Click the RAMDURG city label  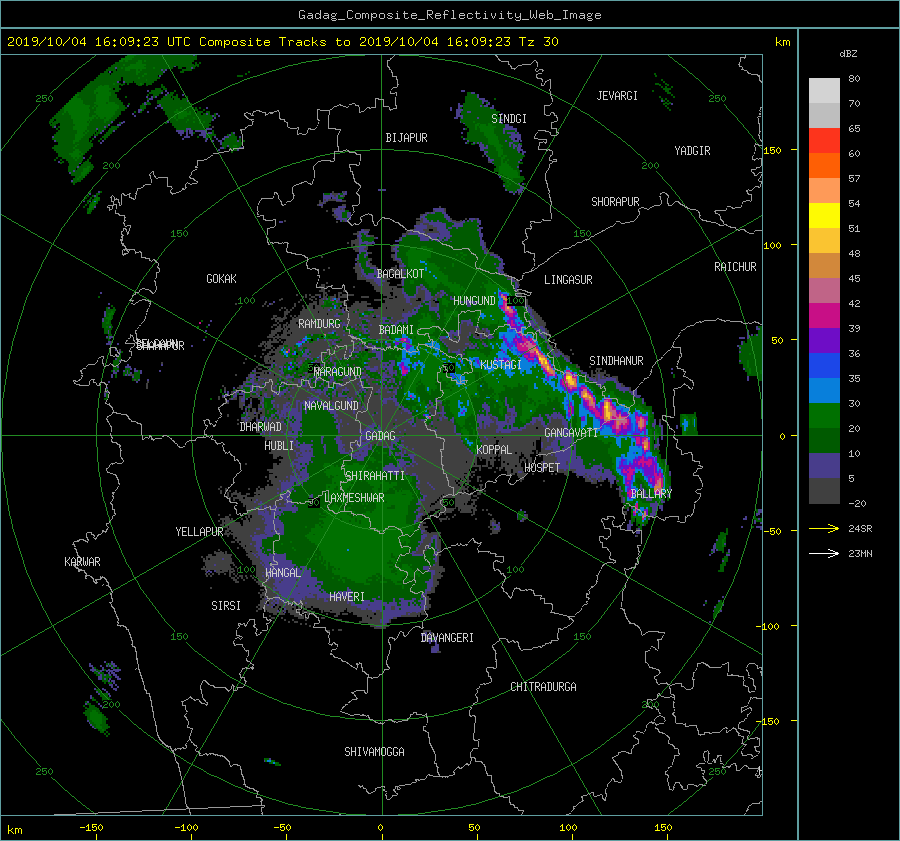319,324
